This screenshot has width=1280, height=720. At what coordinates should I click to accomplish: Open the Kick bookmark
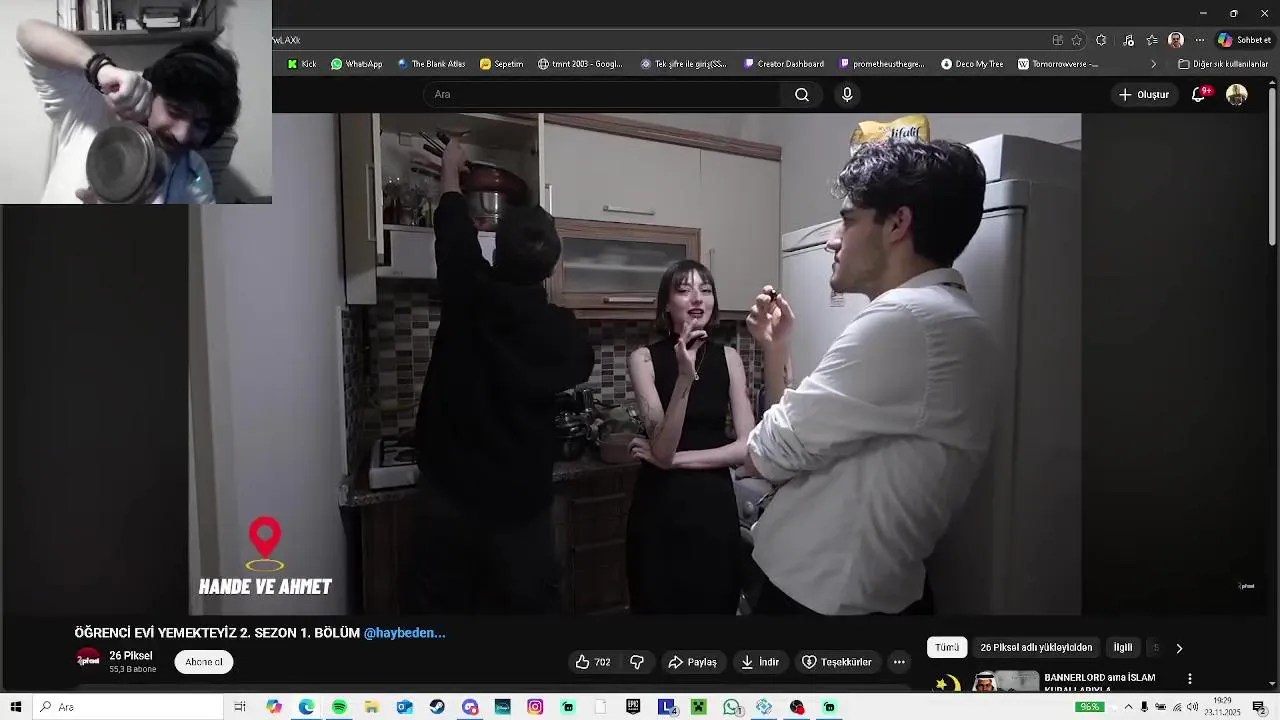[302, 64]
